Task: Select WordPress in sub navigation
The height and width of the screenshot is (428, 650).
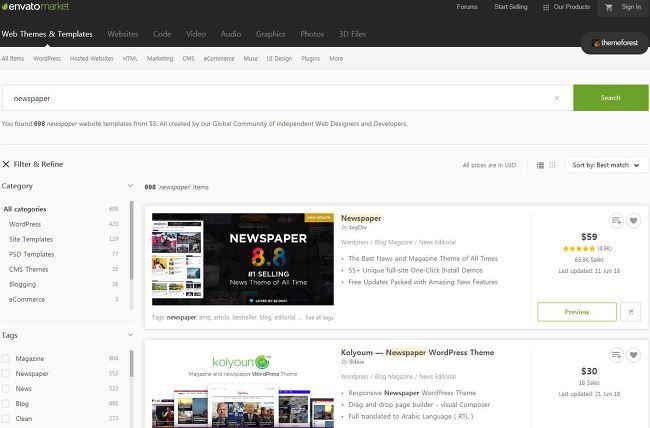Action: click(47, 58)
